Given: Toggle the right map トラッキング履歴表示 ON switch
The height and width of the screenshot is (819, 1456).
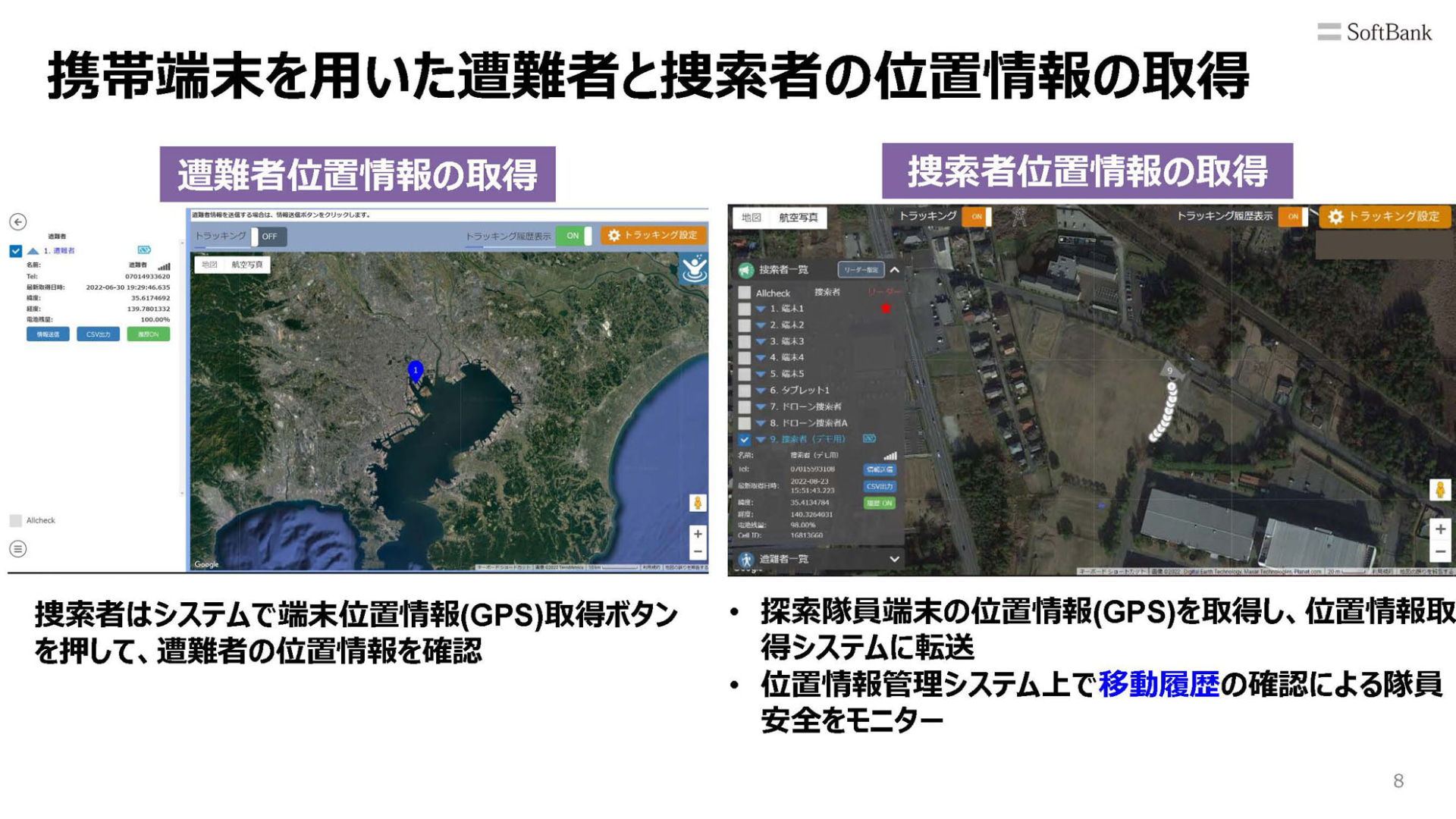Looking at the screenshot, I should tap(1294, 217).
